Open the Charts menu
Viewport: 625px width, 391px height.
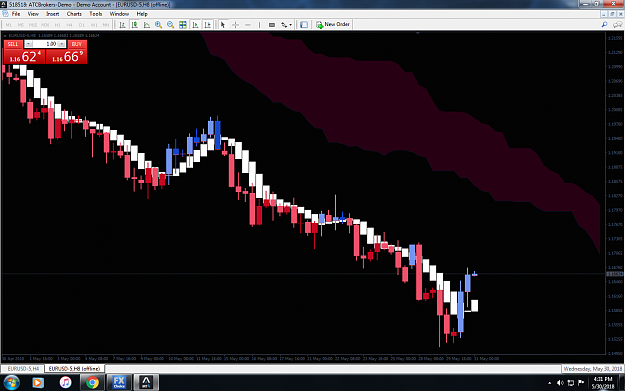point(74,14)
